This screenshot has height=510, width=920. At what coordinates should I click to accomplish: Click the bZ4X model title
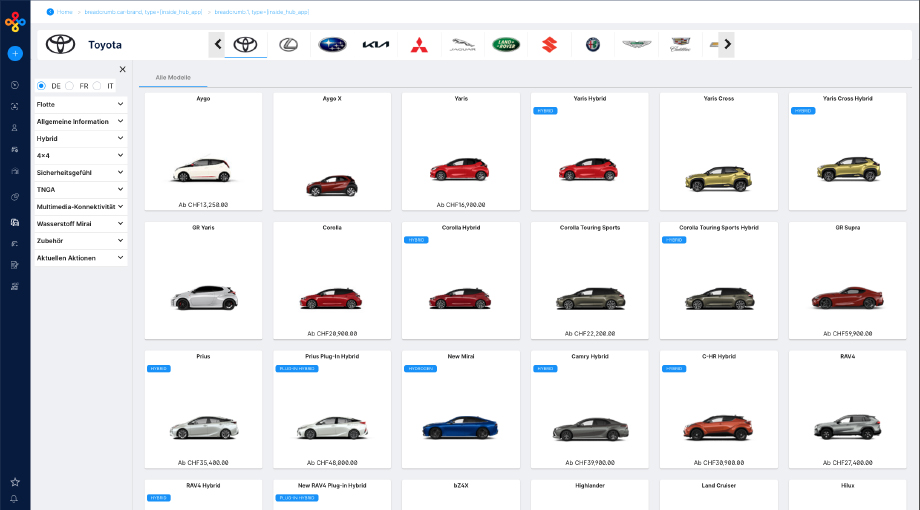pos(461,485)
